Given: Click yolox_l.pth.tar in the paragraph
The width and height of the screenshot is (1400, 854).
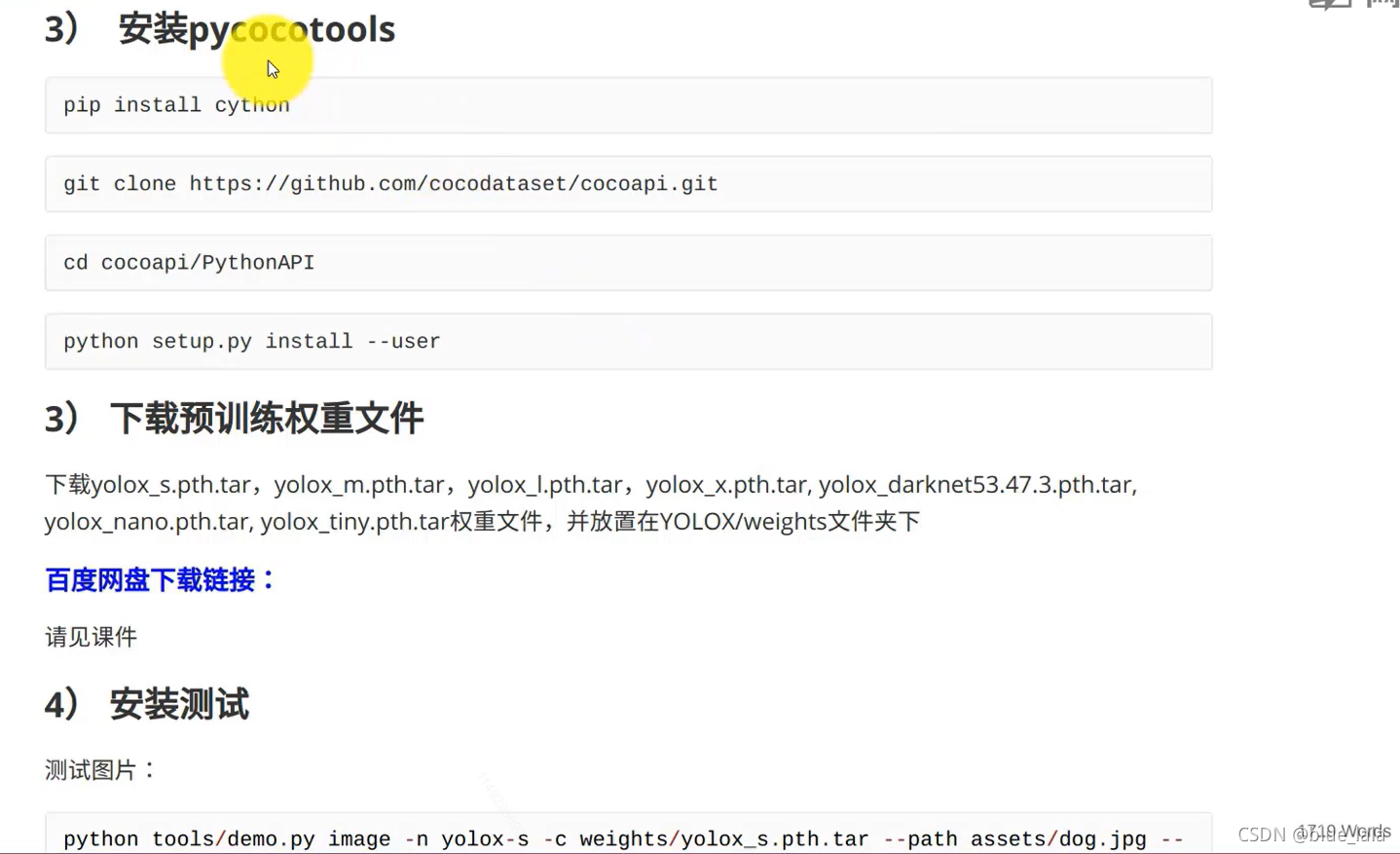Looking at the screenshot, I should coord(544,485).
